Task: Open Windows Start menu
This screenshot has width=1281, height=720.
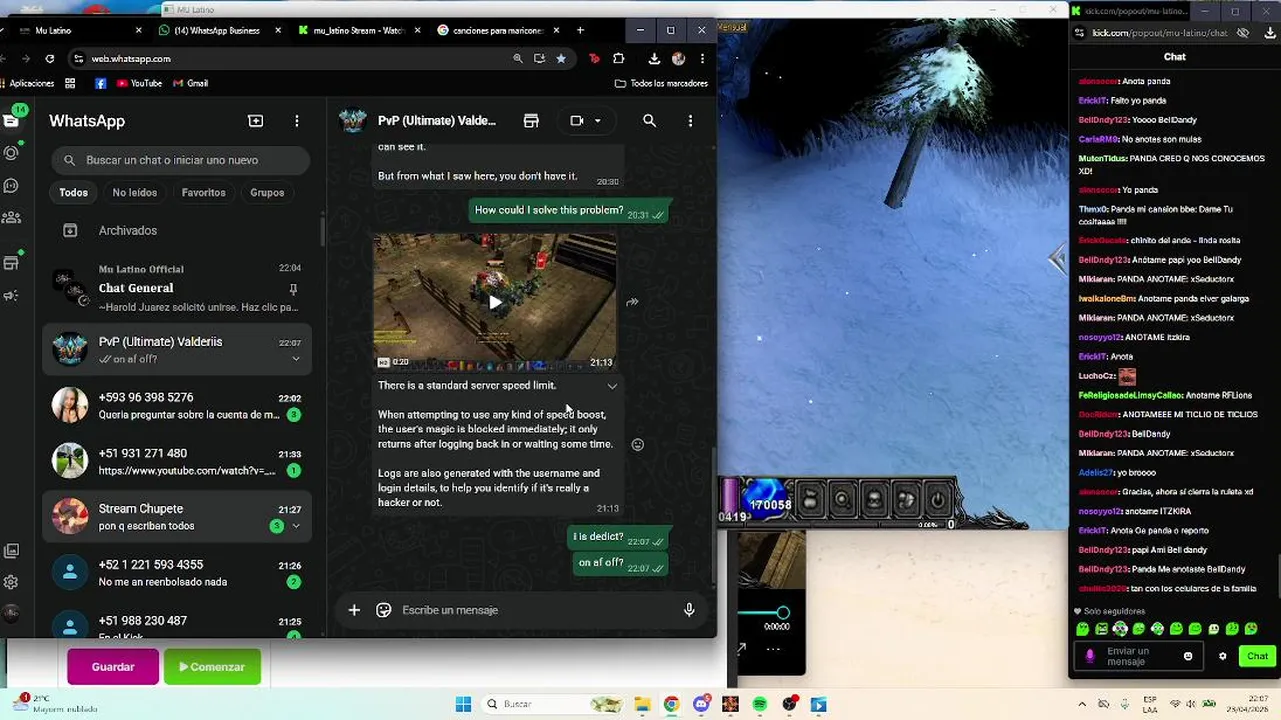Action: [x=463, y=704]
